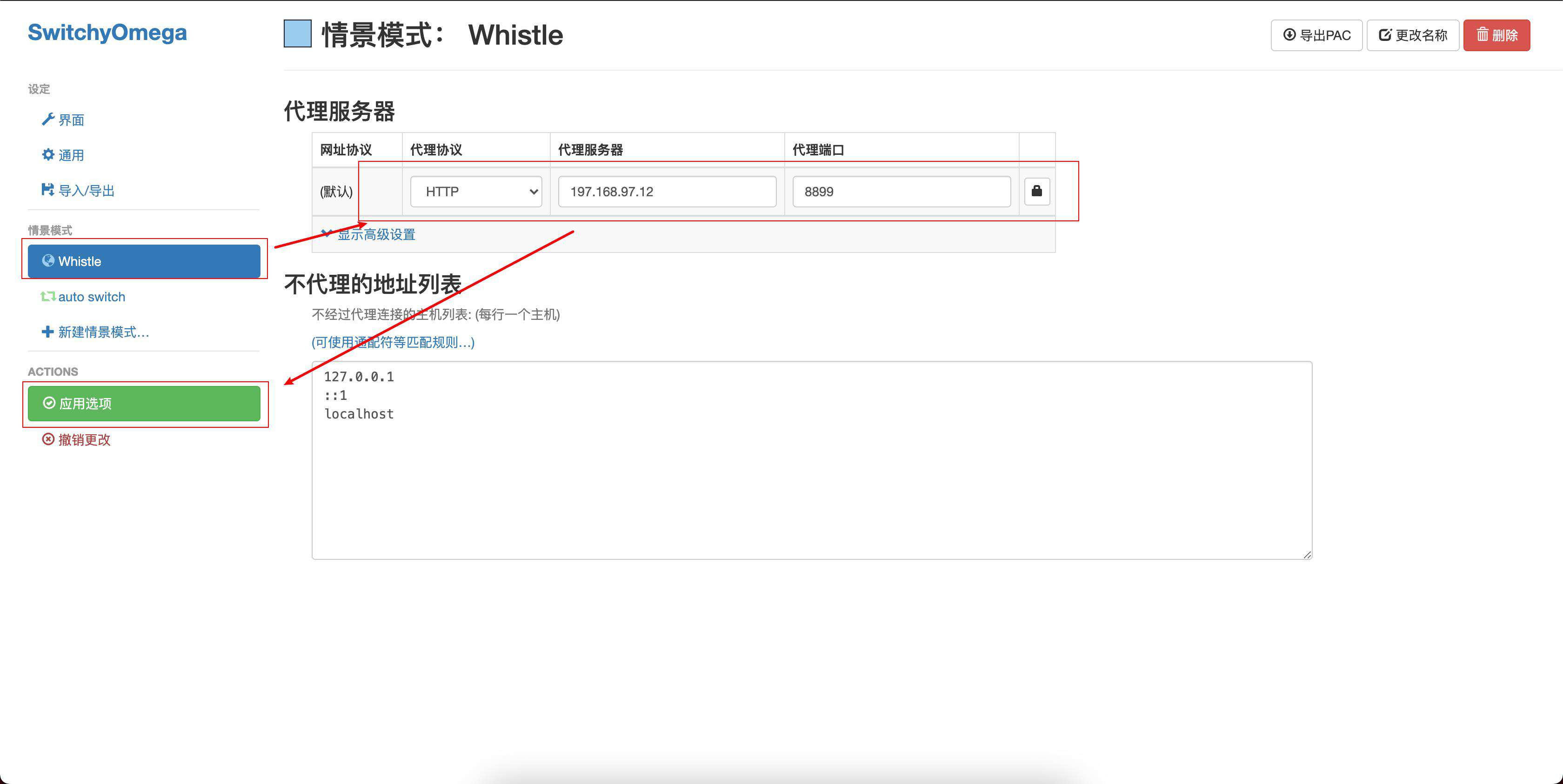The width and height of the screenshot is (1563, 784).
Task: Select the HTTP protocol dropdown
Action: [475, 190]
